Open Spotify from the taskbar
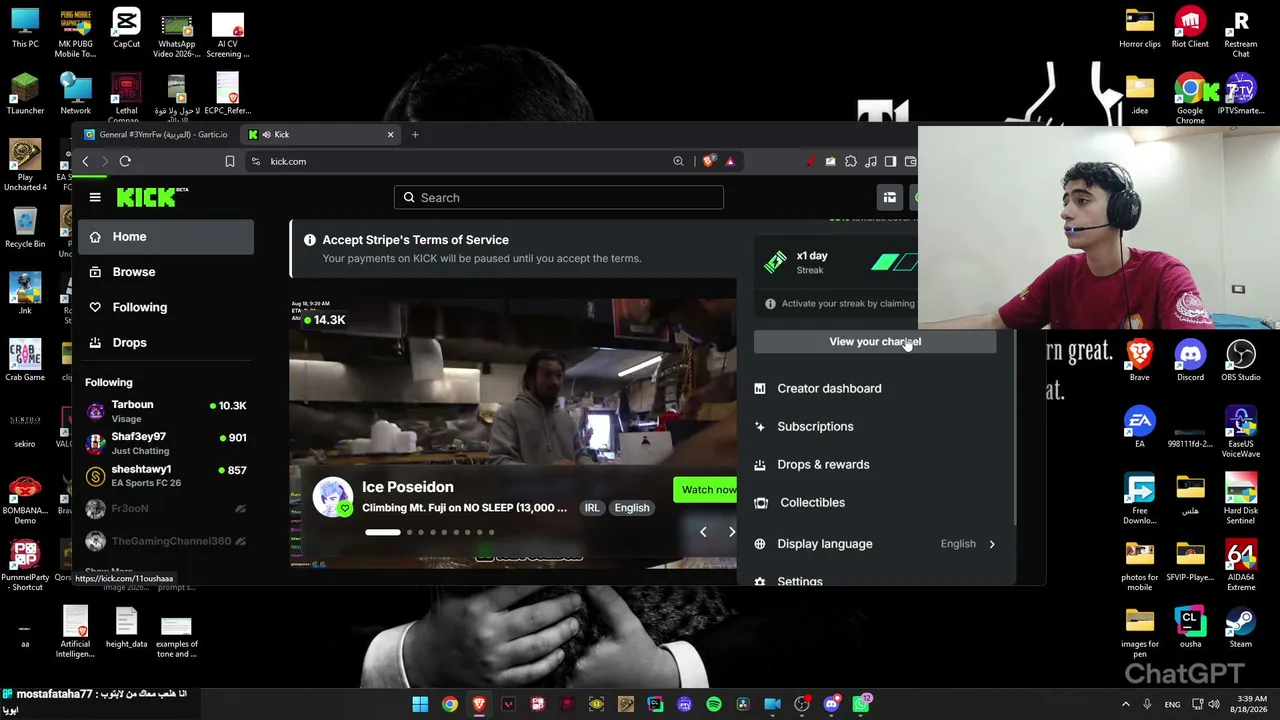1280x720 pixels. coord(714,704)
